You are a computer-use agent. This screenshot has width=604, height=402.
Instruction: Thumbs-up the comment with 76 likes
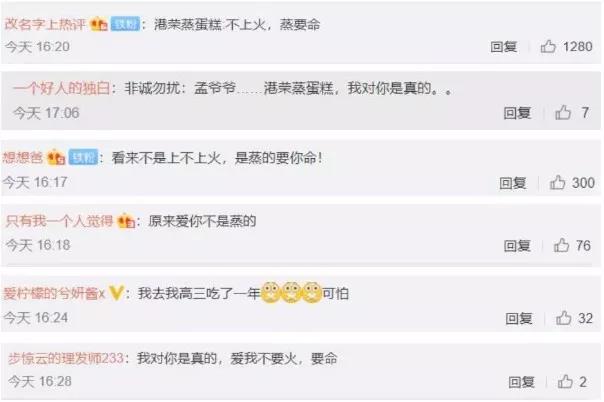(x=561, y=245)
